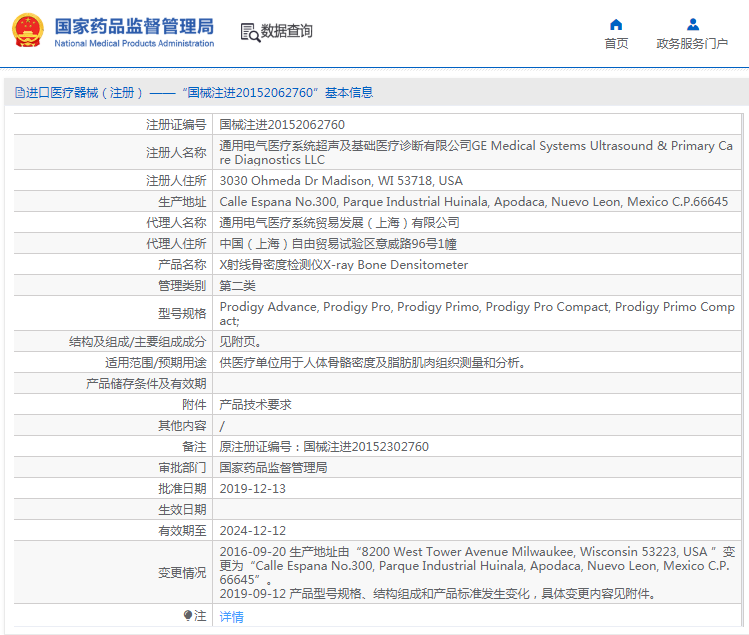
Task: Click the 生产地址 label
Action: coord(182,202)
